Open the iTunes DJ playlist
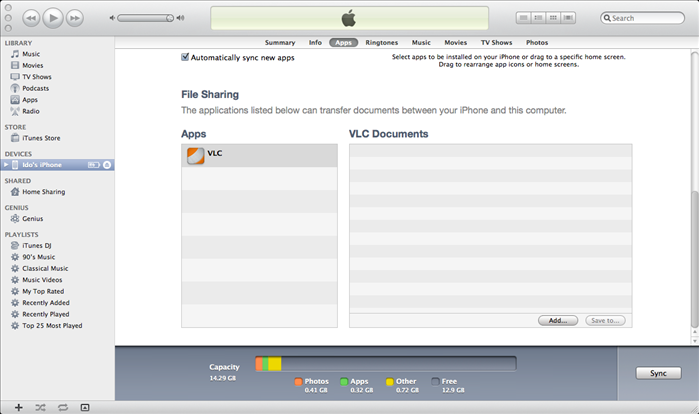The image size is (699, 414). click(x=37, y=246)
